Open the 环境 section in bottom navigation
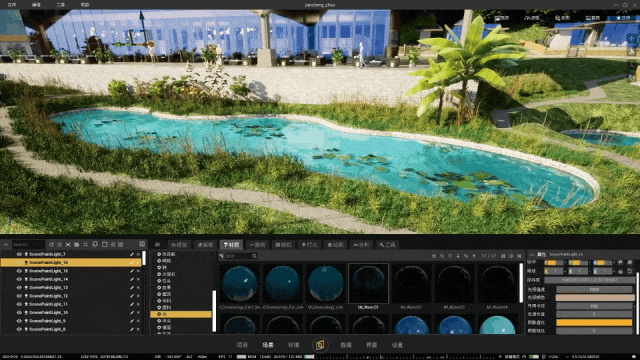The height and width of the screenshot is (360, 640). 293,345
